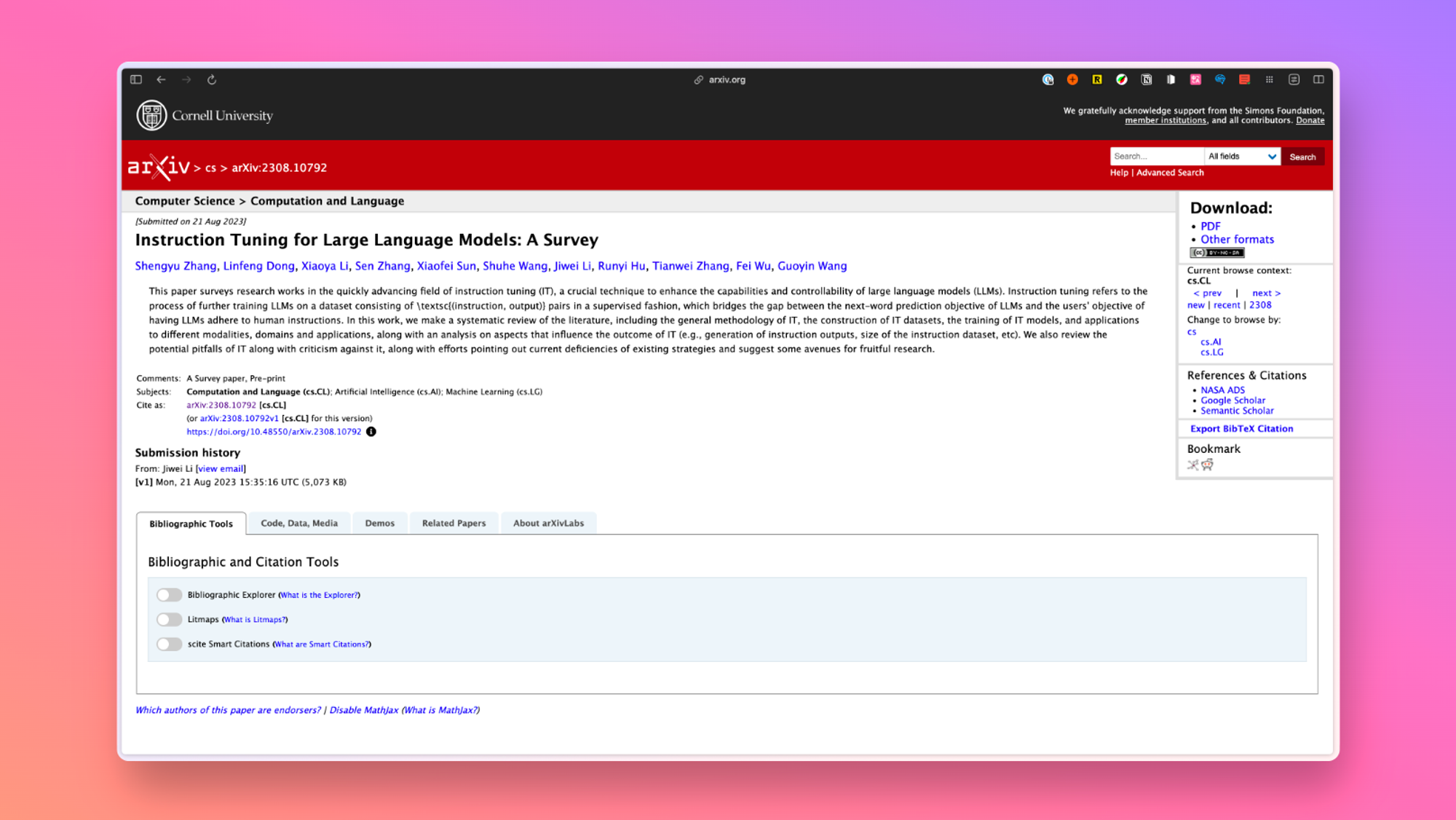Viewport: 1456px width, 820px height.
Task: Click the Cornell University logo
Action: tap(205, 115)
